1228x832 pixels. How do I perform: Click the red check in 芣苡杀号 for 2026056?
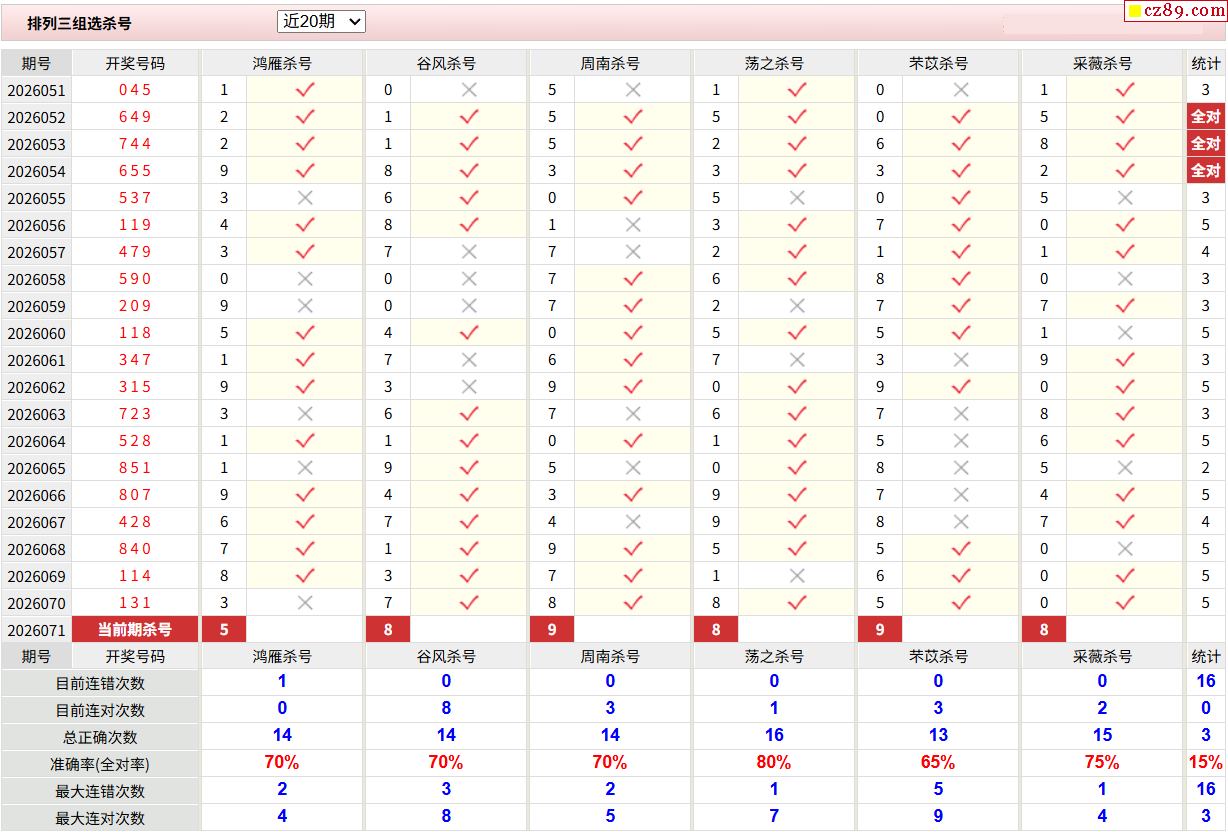(961, 225)
